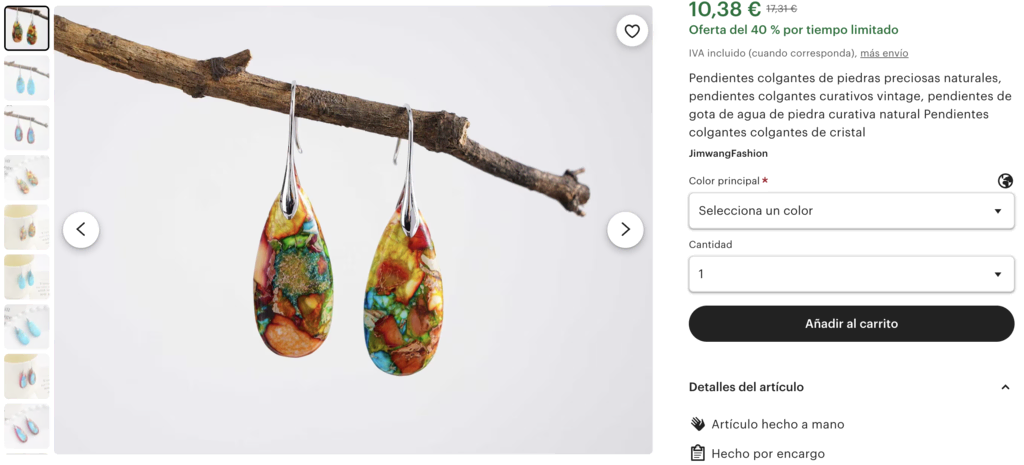Click the globe translation icon
This screenshot has width=1024, height=465.
[x=1005, y=181]
